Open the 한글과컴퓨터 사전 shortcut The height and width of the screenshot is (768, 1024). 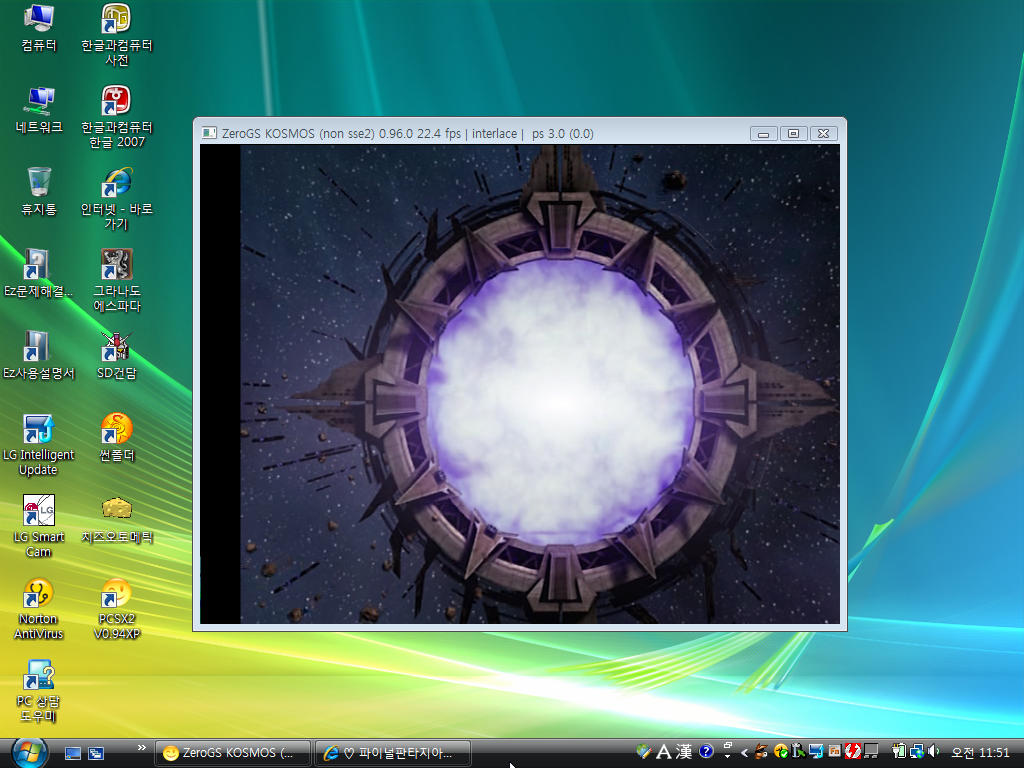pos(116,35)
